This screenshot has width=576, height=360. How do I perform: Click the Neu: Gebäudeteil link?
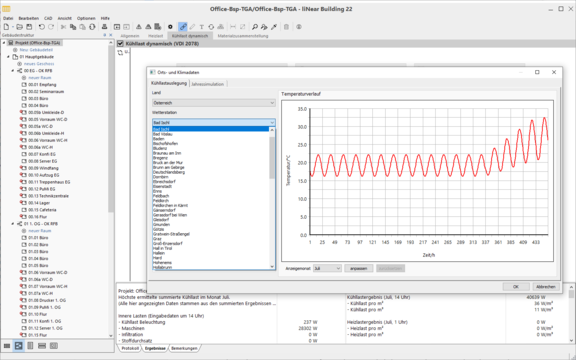tap(36, 50)
